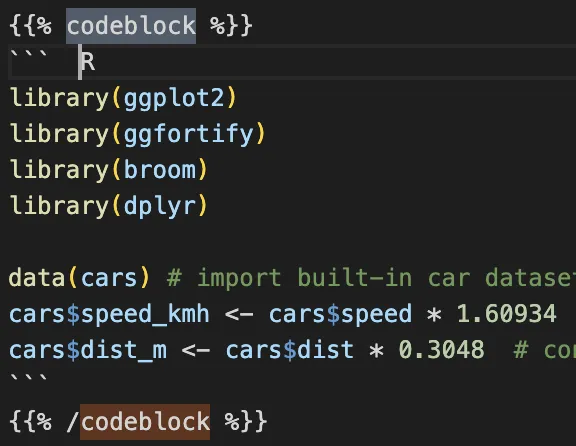
Task: Click dist_m variable name
Action: [124, 350]
